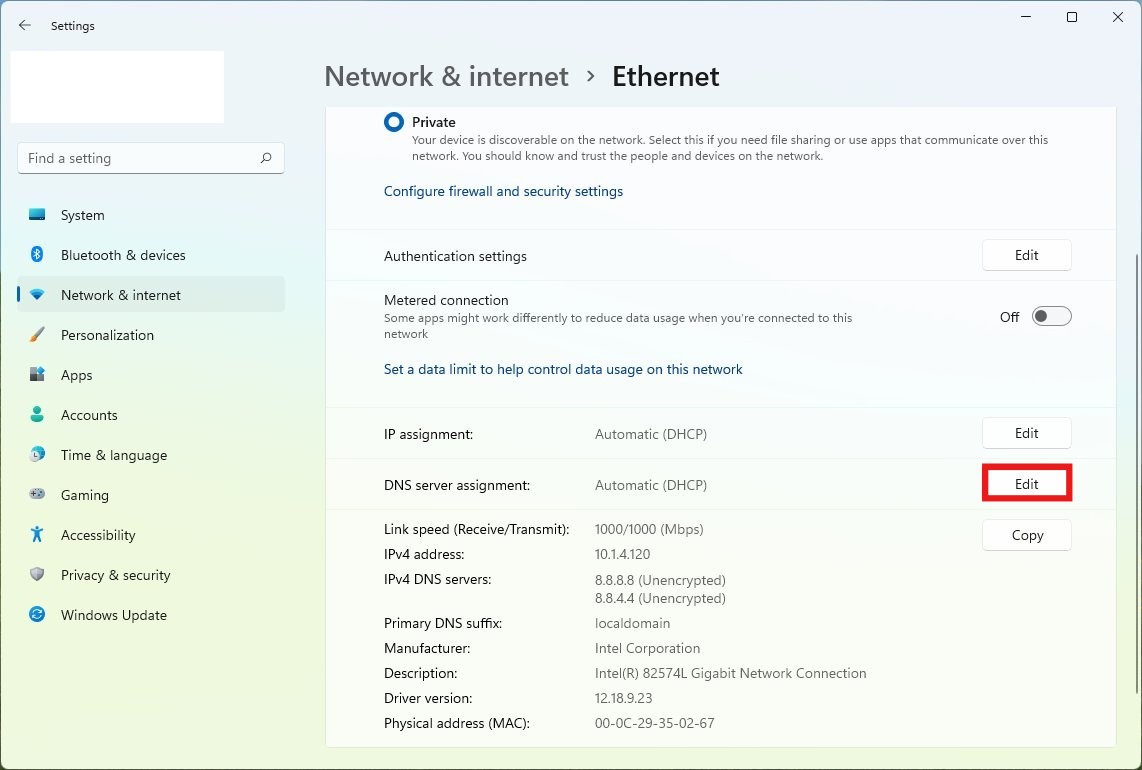This screenshot has height=770, width=1142.
Task: Copy the network adapter details
Action: pyautogui.click(x=1026, y=535)
